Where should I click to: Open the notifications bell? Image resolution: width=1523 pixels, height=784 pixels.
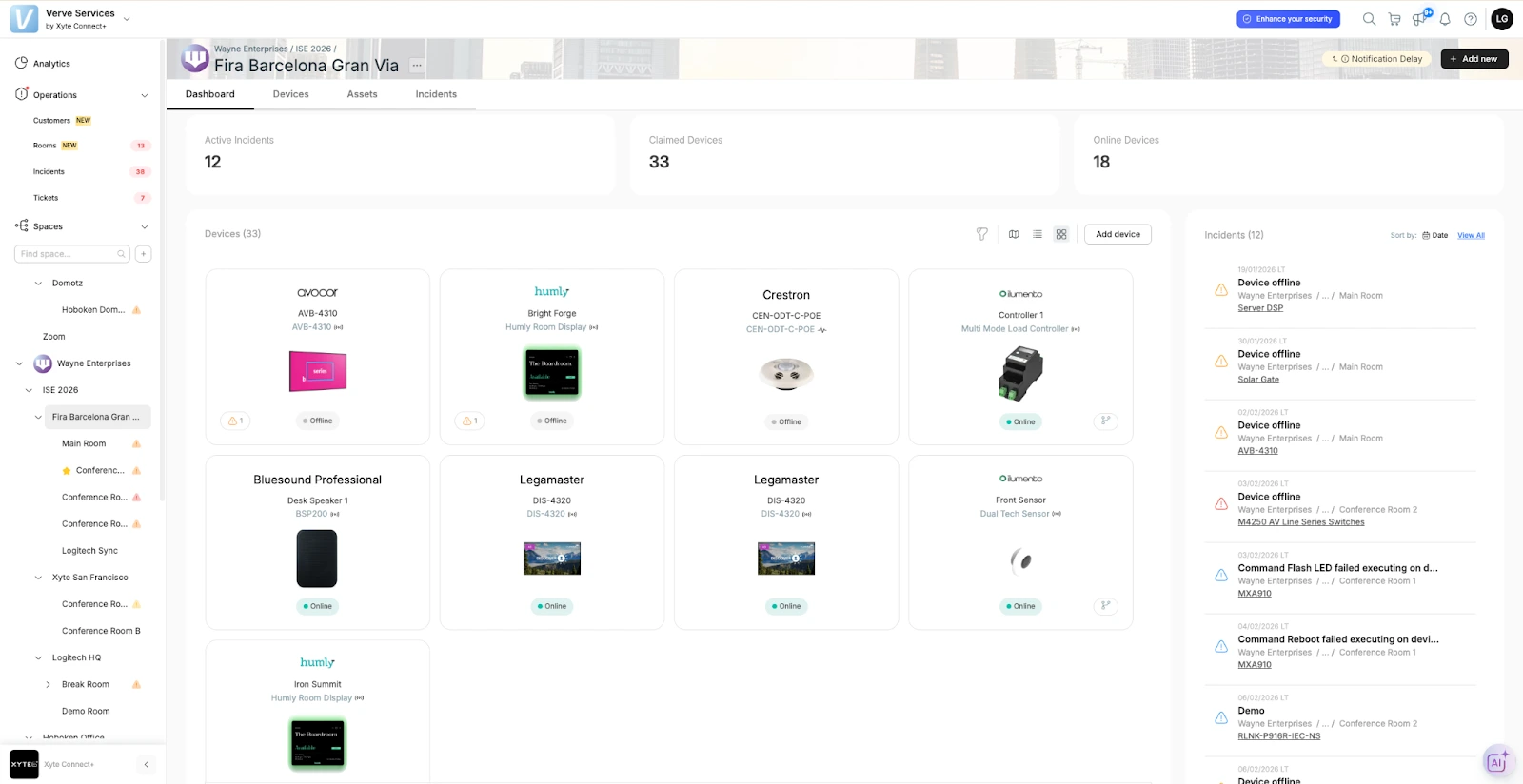1445,19
